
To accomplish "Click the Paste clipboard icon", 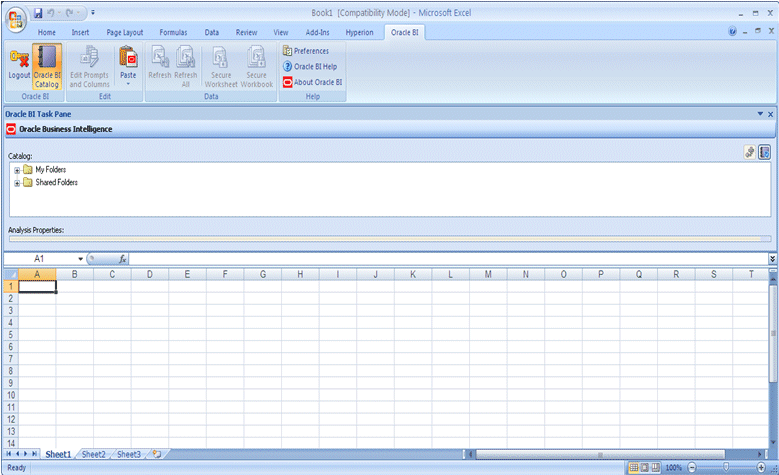I will pos(128,57).
